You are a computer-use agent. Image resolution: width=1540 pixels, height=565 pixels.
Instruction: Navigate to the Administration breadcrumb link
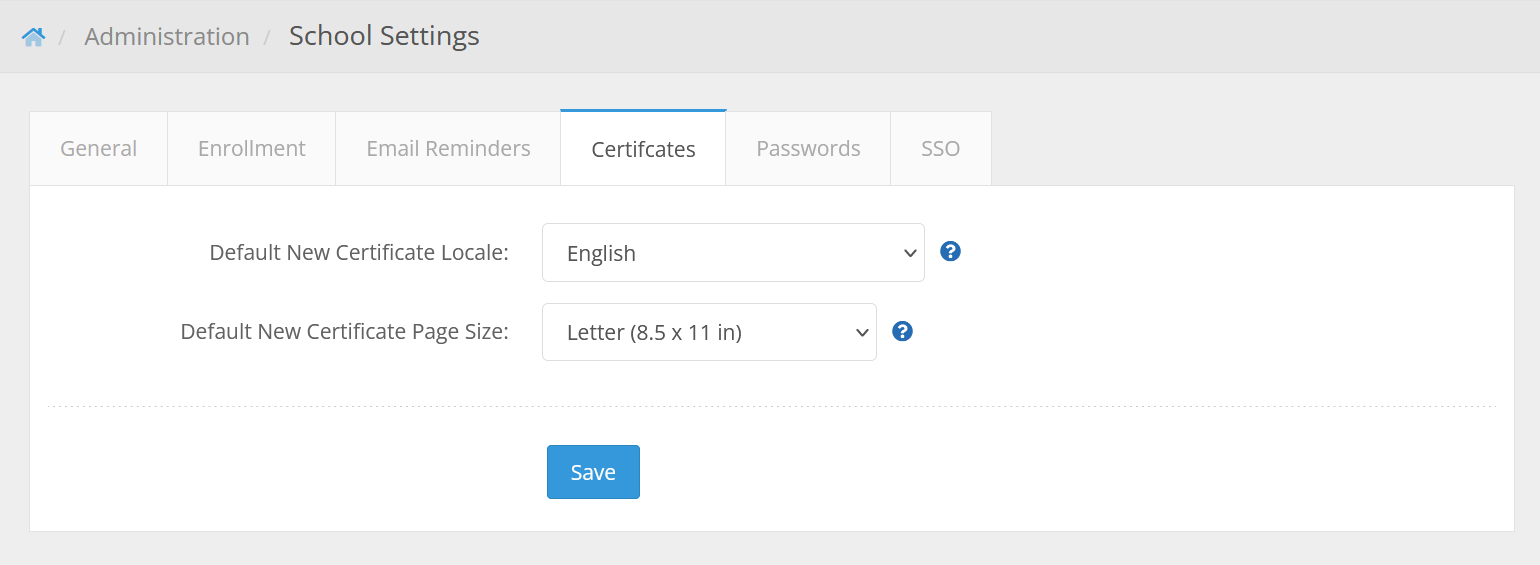tap(167, 37)
